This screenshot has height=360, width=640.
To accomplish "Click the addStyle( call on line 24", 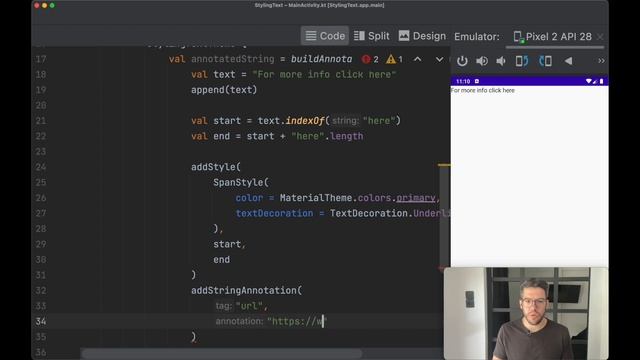I will tap(216, 167).
